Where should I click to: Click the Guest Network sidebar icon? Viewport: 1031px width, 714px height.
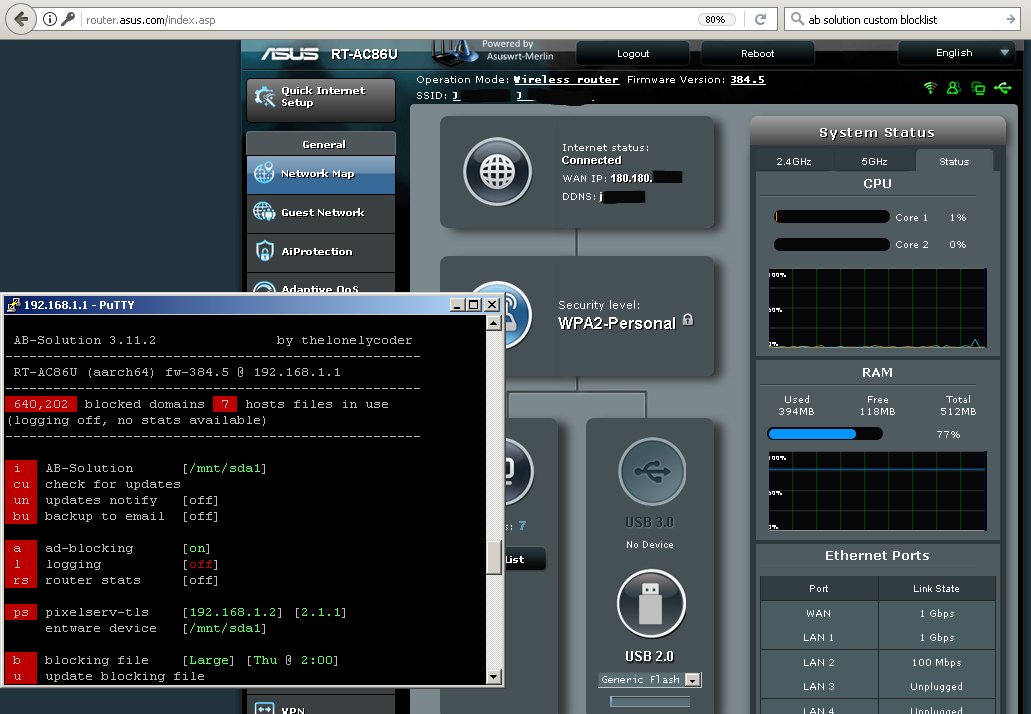(264, 212)
